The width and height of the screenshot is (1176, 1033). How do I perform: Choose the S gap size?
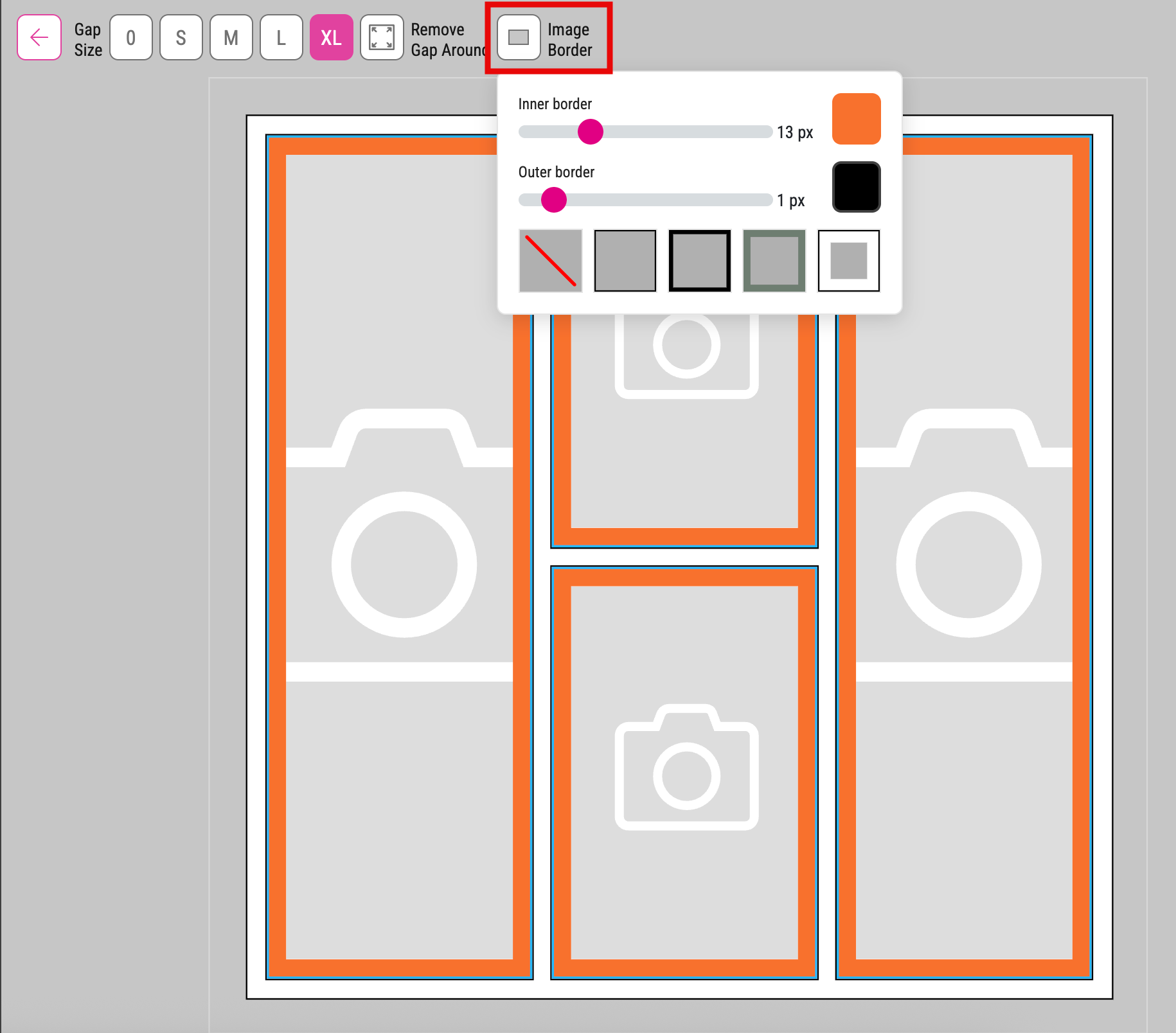click(x=181, y=38)
